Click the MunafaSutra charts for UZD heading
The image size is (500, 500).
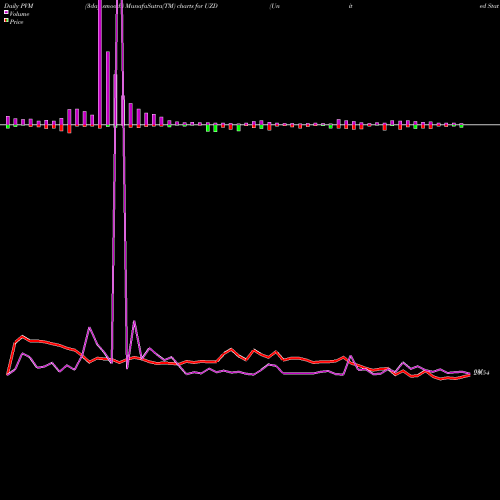tap(151, 6)
